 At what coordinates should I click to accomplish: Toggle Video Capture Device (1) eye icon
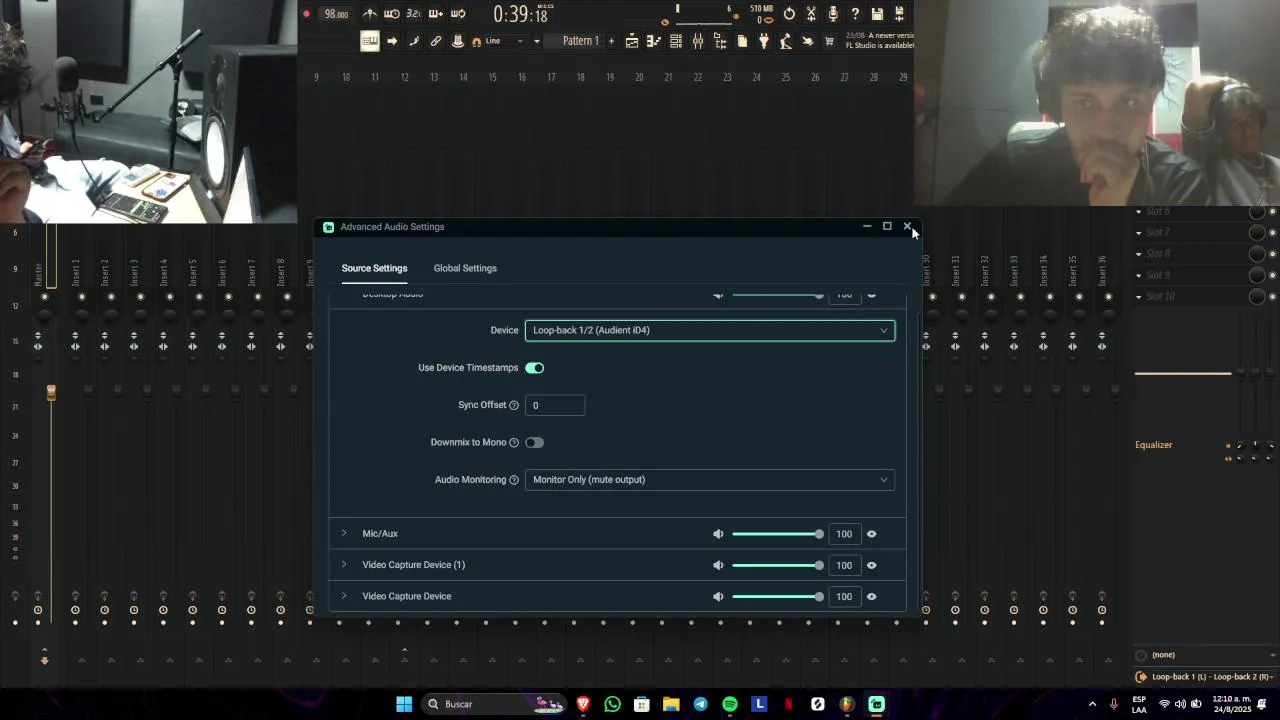click(x=872, y=565)
